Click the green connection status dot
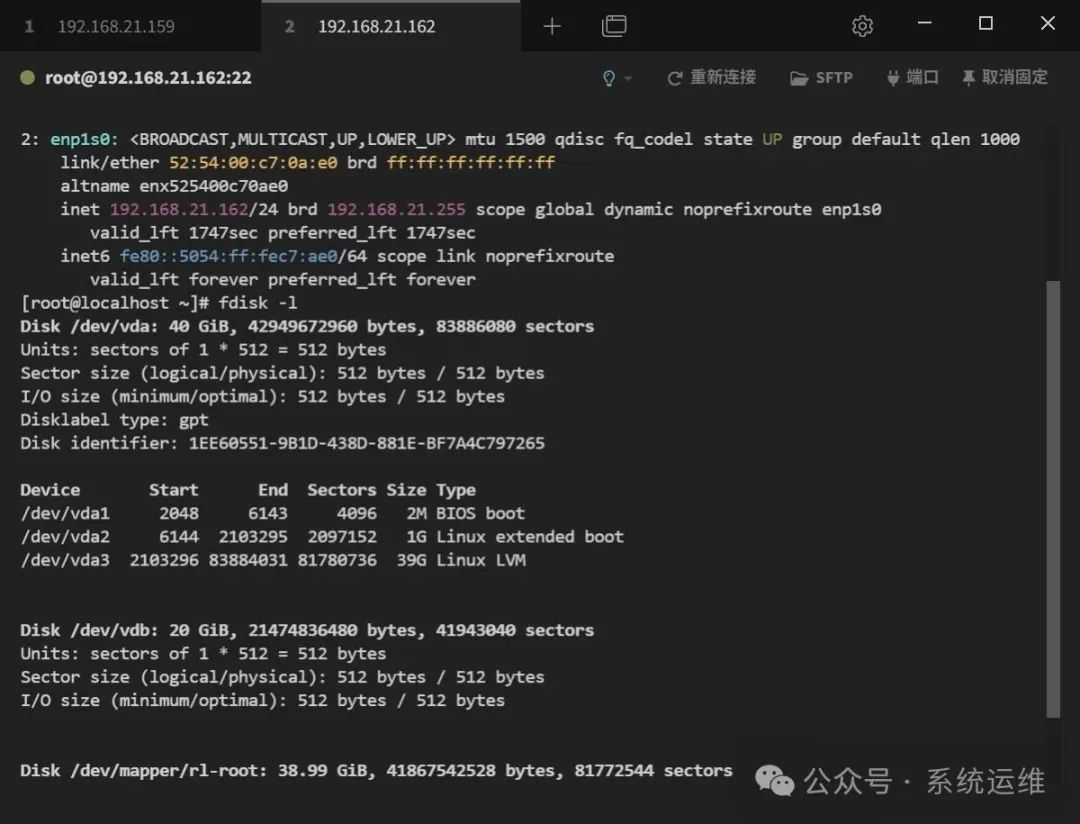 [x=28, y=78]
